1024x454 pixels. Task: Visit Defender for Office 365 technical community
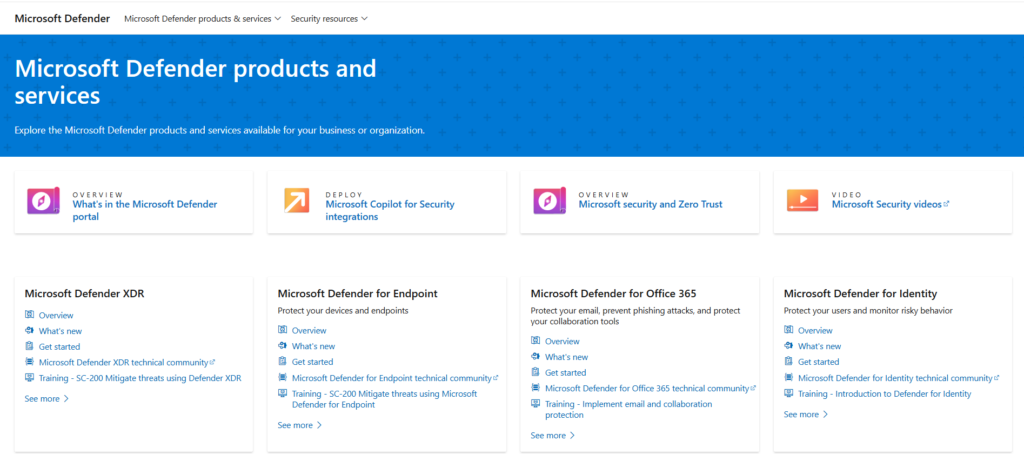pyautogui.click(x=650, y=388)
